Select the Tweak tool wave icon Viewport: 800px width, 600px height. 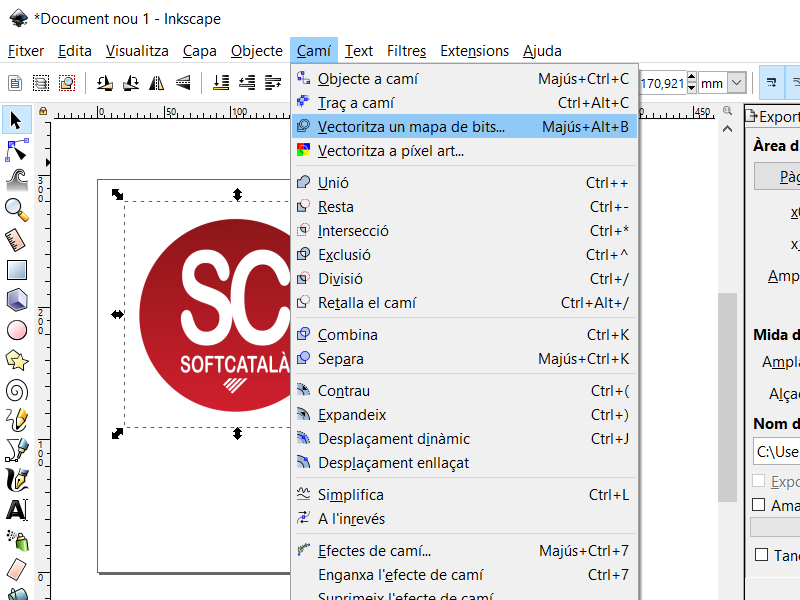17,180
